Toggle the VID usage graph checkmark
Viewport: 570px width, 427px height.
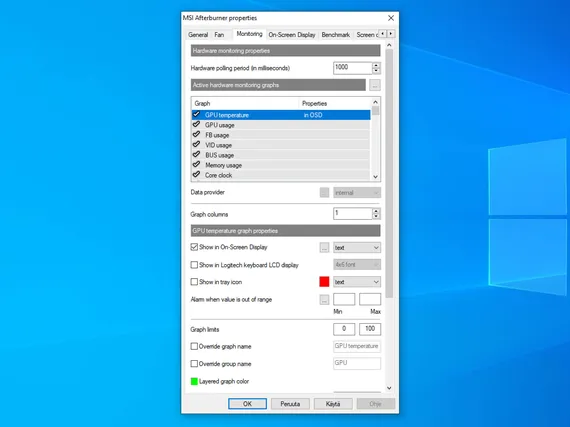click(x=196, y=145)
